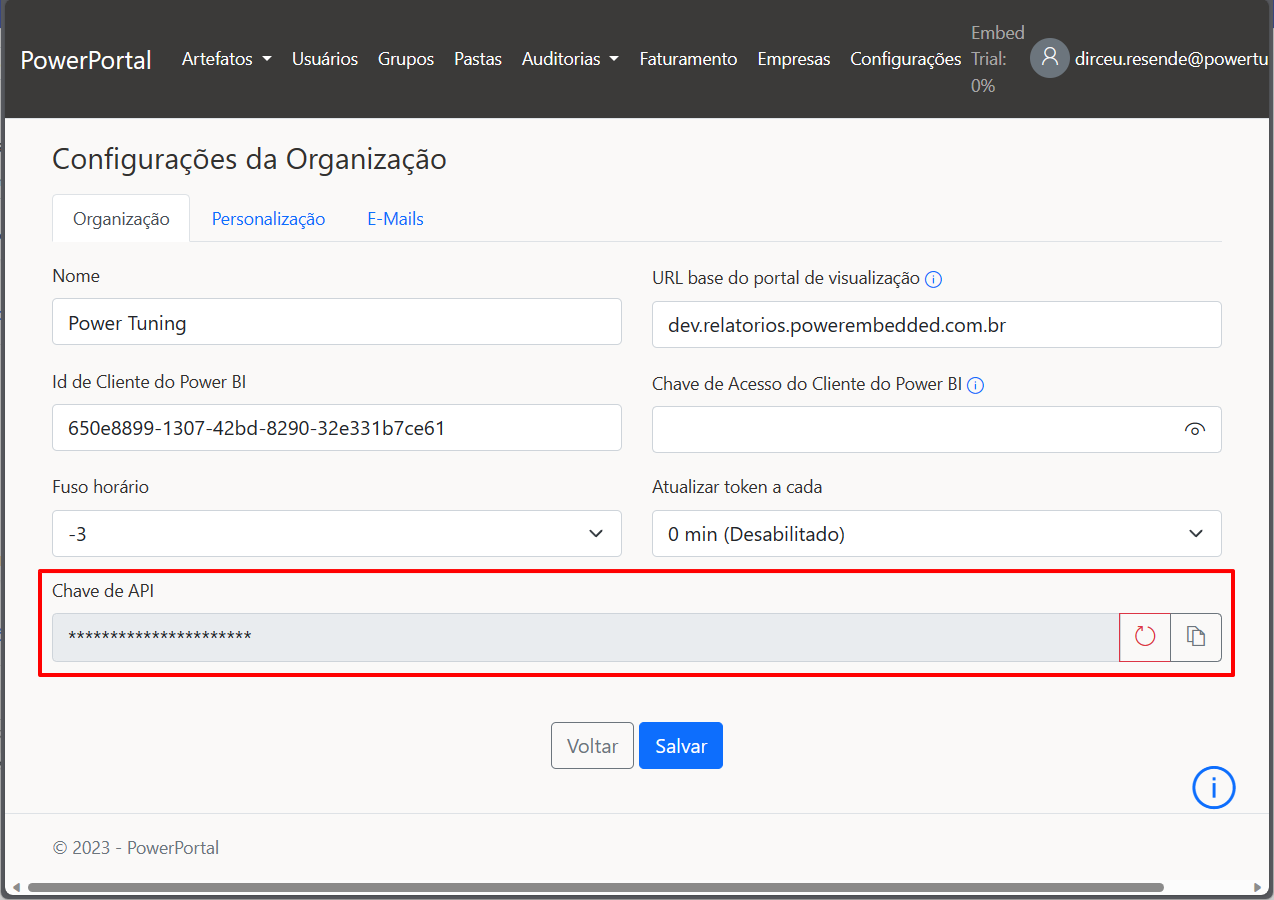The image size is (1274, 900).
Task: Click the PowerPortal brand link
Action: point(86,59)
